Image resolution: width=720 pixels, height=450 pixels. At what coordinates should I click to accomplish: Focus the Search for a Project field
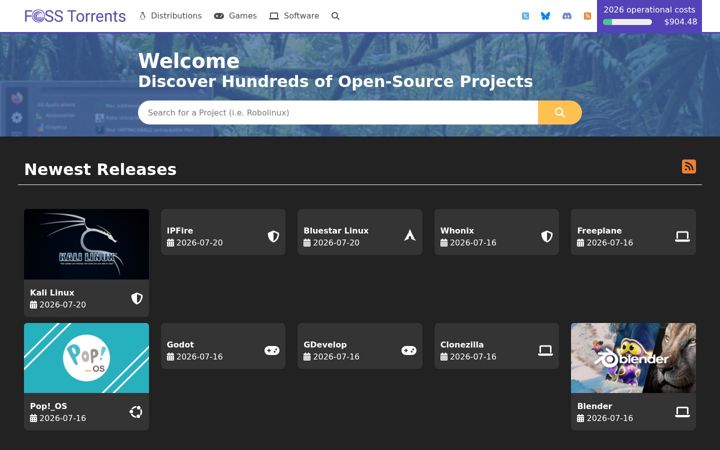[x=338, y=112]
